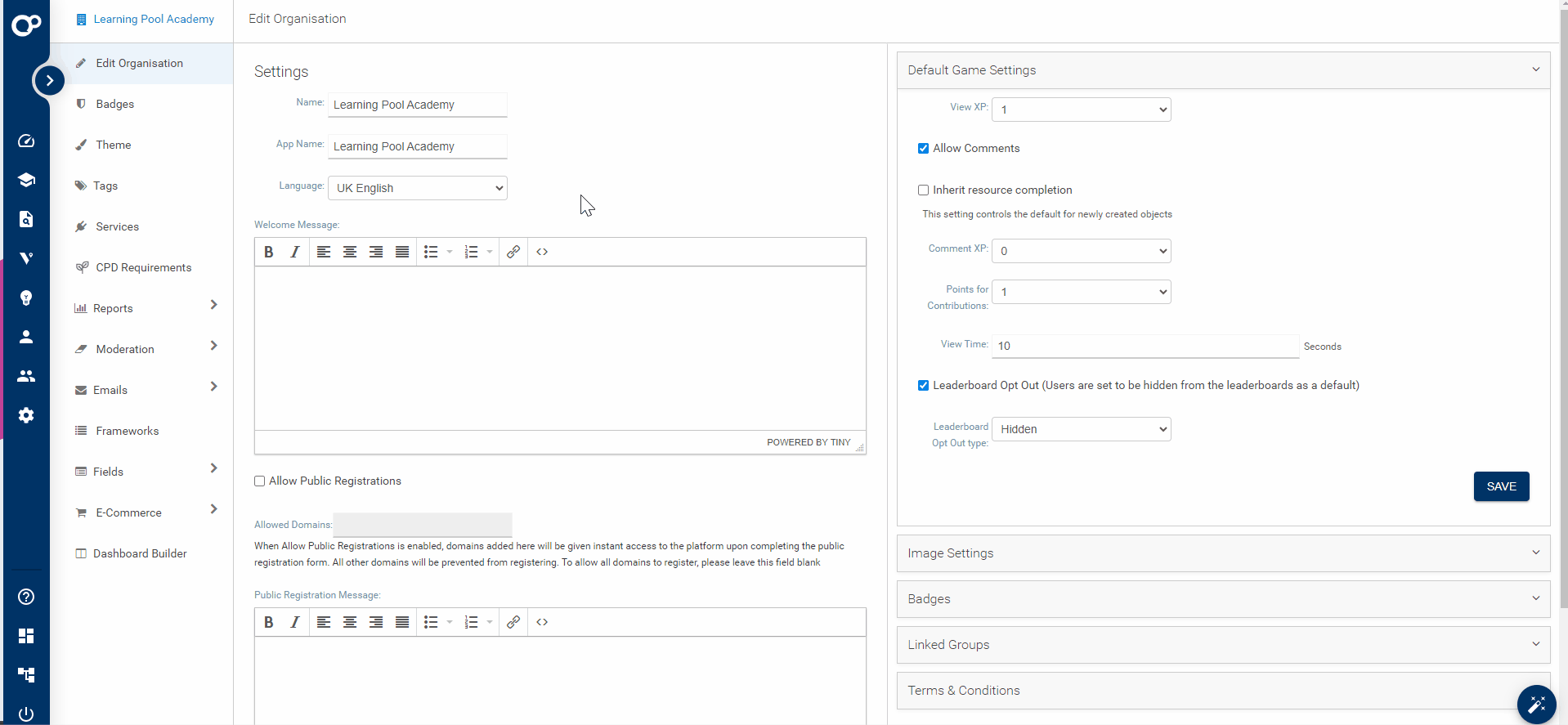Click the Learning Pool Academy header link
This screenshot has height=725, width=1568.
(154, 19)
